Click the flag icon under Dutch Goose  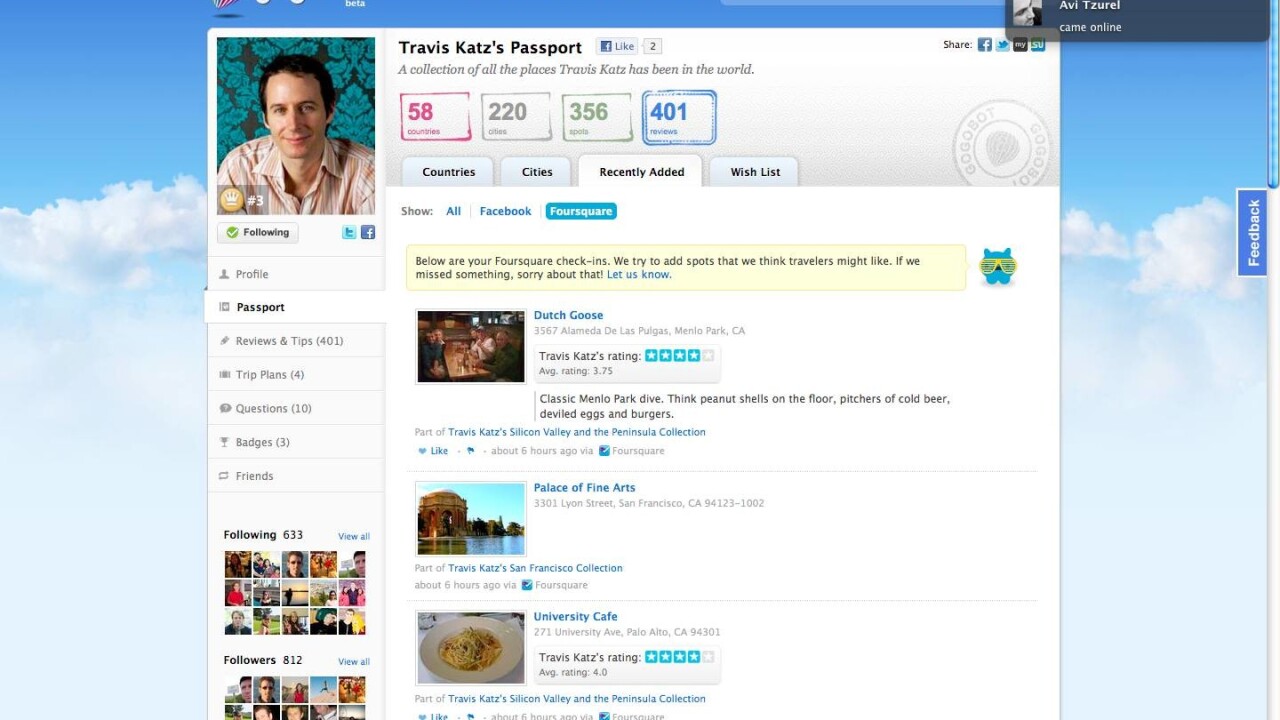471,451
